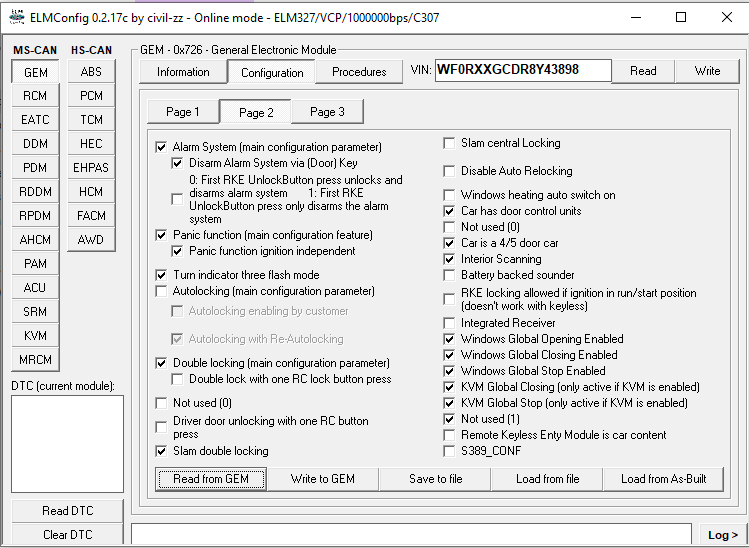Toggle Alarm System main configuration checkbox
749x548 pixels.
162,147
